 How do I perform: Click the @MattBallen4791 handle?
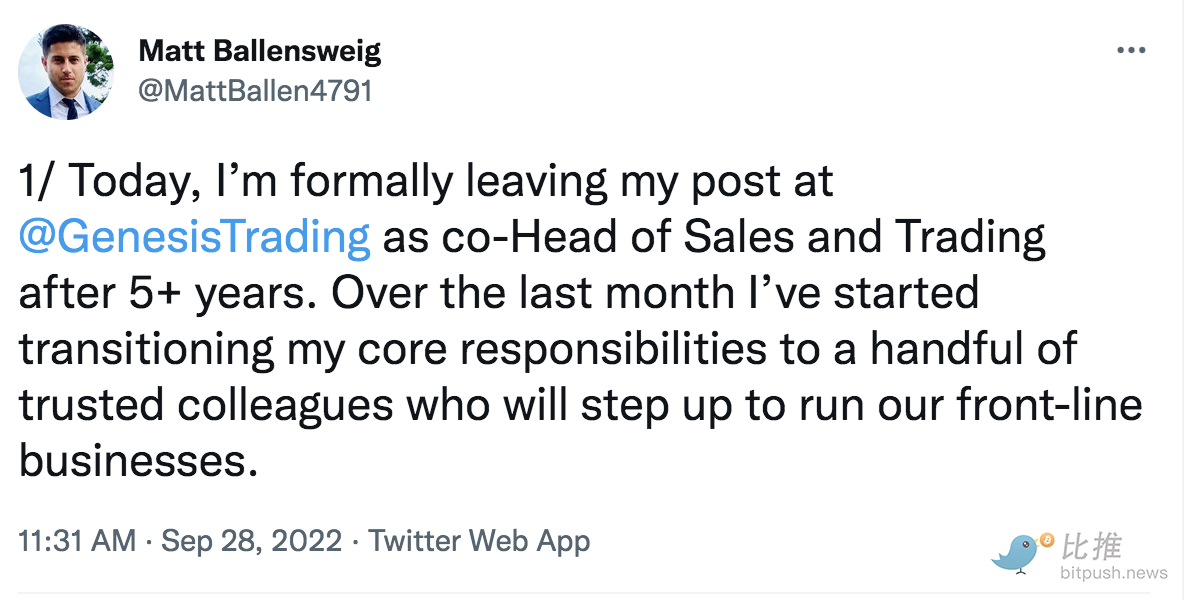pyautogui.click(x=255, y=91)
